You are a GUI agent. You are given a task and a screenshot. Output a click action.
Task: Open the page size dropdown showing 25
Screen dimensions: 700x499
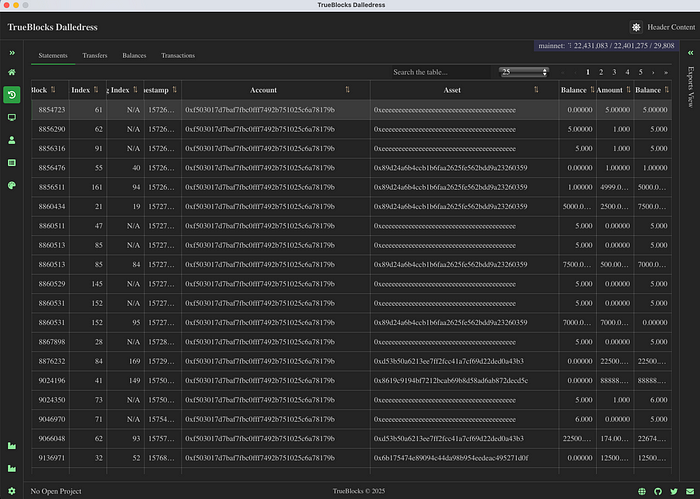pos(524,72)
